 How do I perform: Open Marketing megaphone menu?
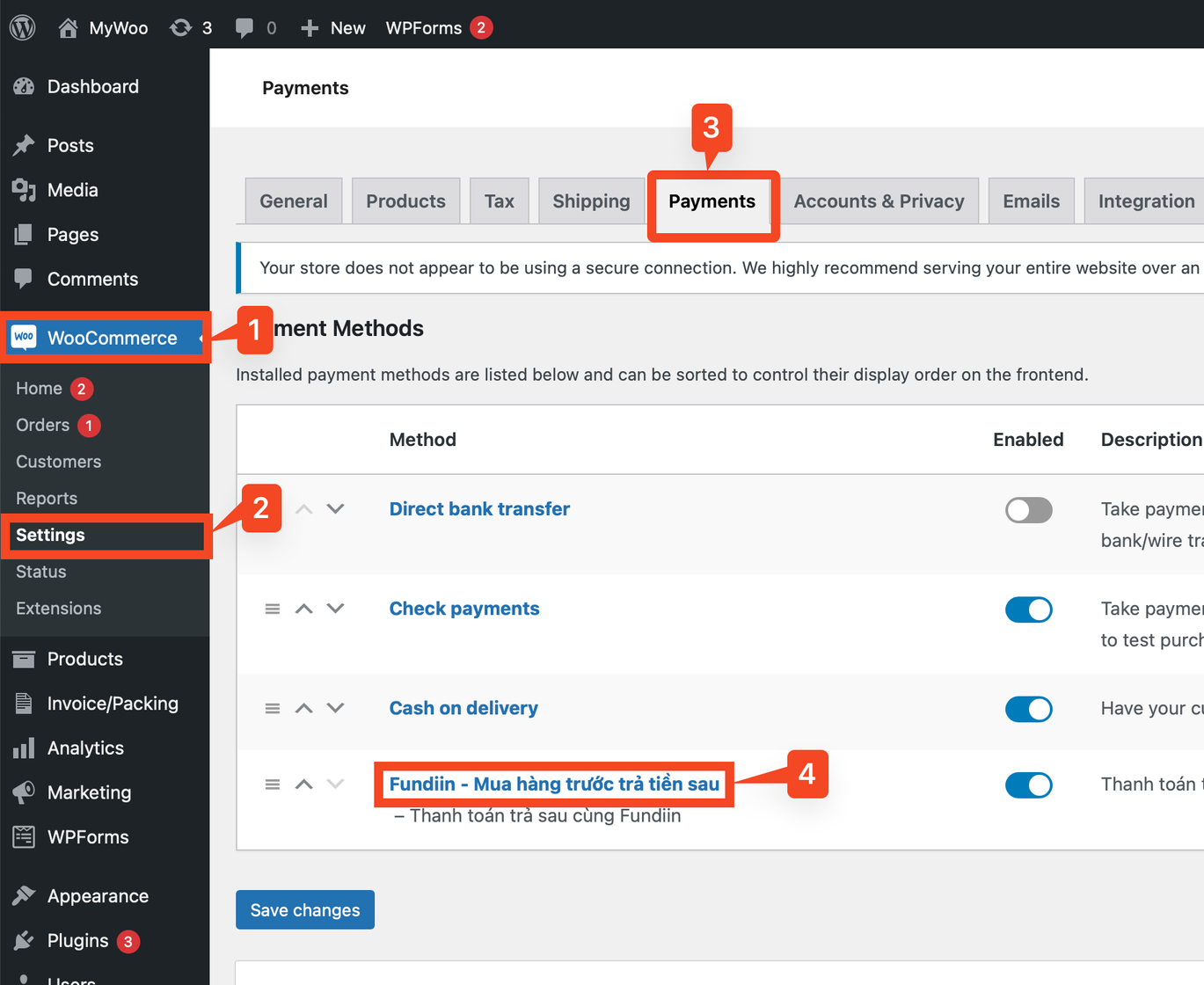pos(24,792)
